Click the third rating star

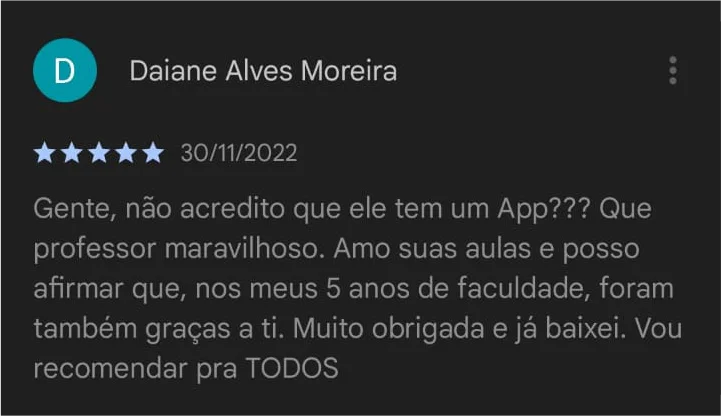pos(99,153)
